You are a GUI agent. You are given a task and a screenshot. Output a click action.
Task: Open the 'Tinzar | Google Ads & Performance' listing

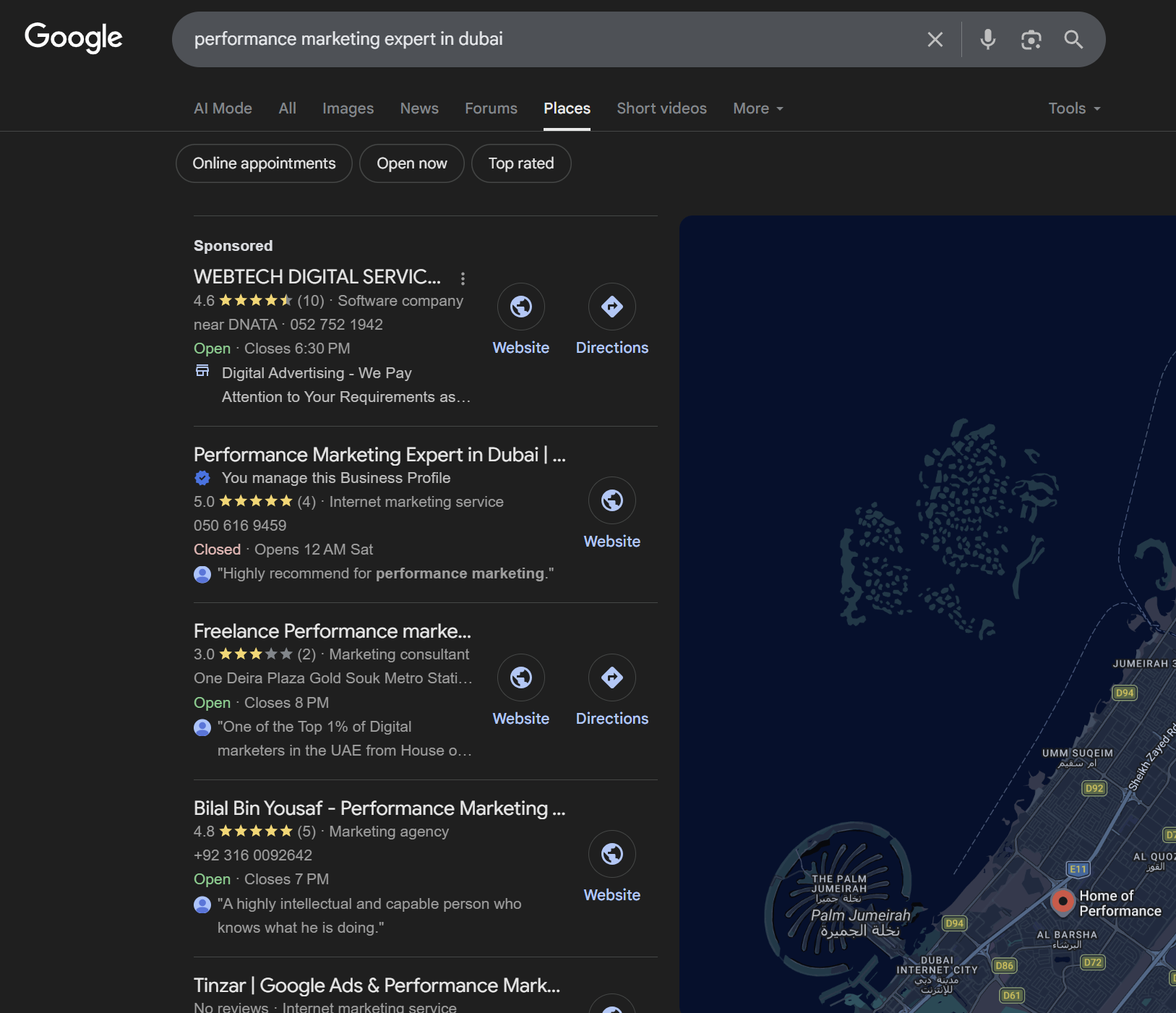point(377,986)
